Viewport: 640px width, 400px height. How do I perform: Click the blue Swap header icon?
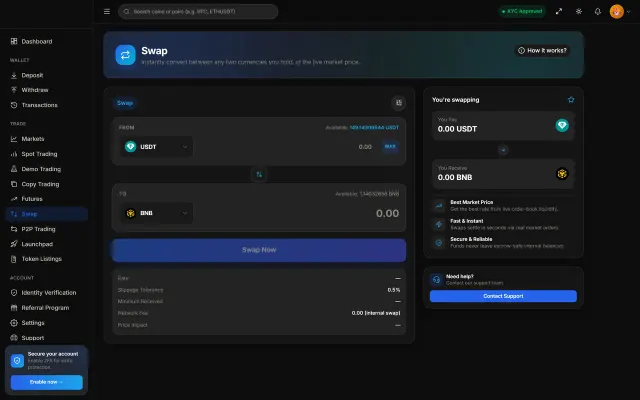point(125,55)
